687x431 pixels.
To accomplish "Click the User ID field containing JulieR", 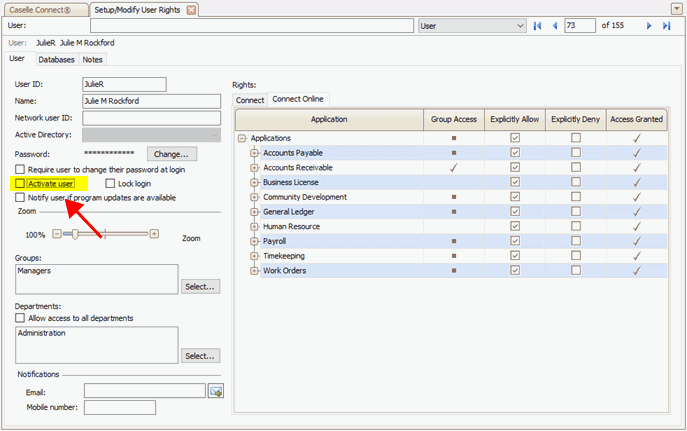I will click(124, 84).
